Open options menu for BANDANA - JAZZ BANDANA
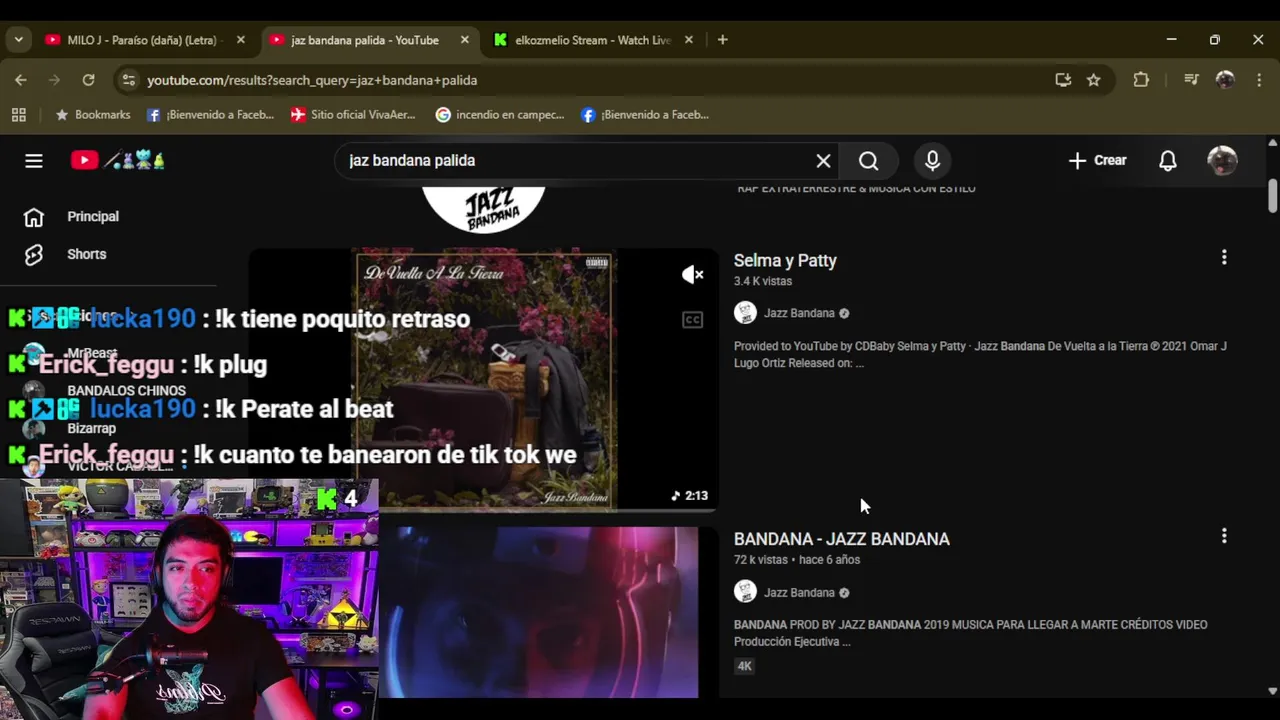Image resolution: width=1280 pixels, height=720 pixels. (1224, 536)
